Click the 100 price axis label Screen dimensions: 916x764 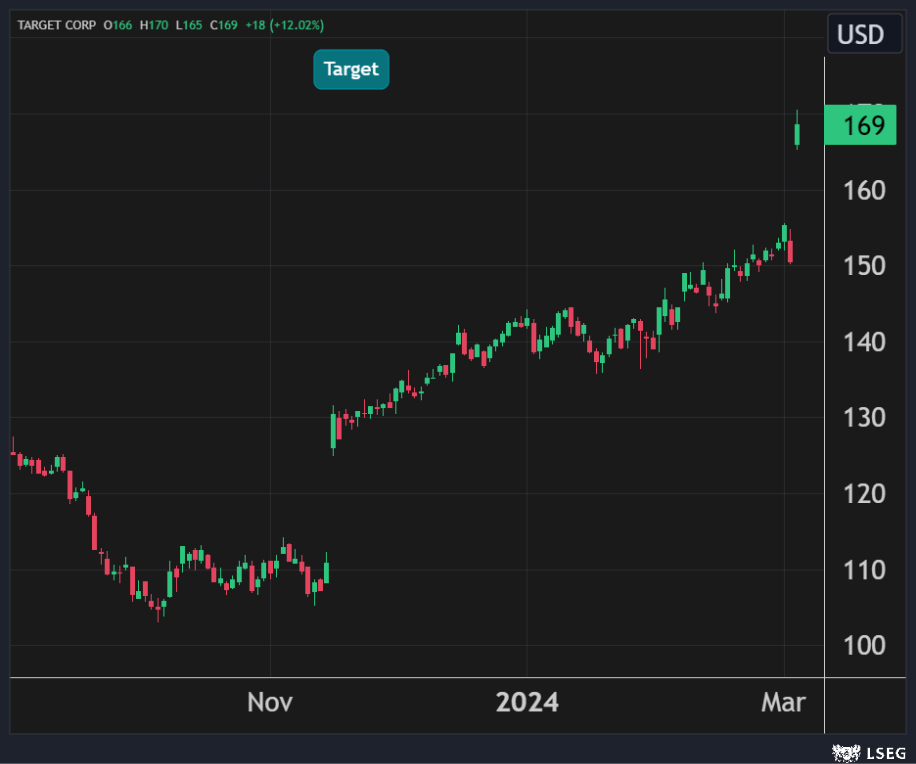[x=863, y=646]
